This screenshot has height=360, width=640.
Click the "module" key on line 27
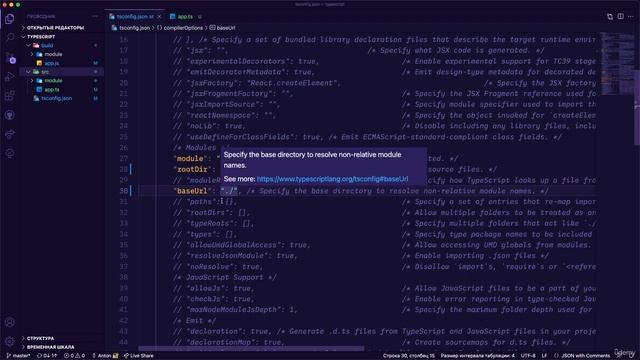point(189,158)
